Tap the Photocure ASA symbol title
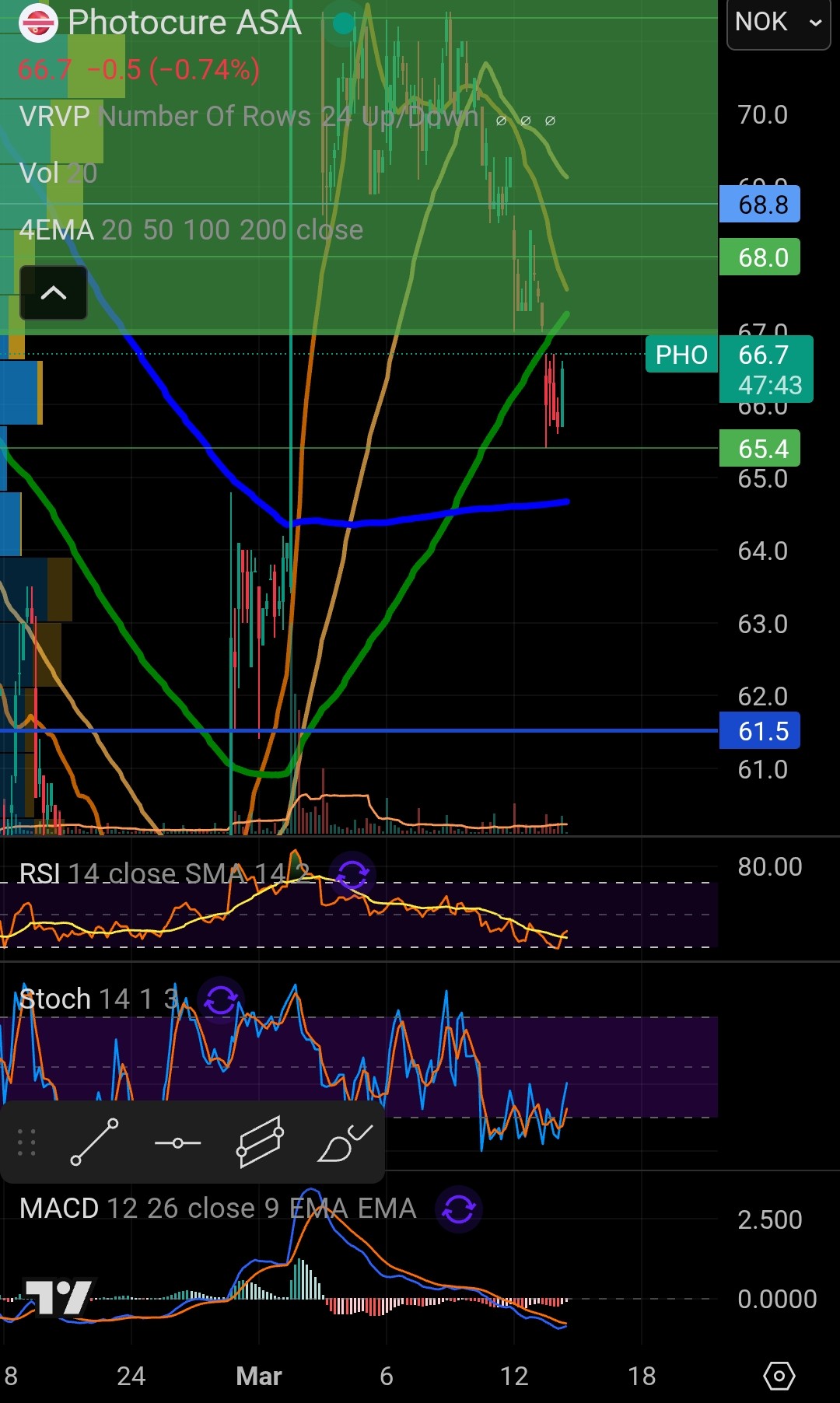This screenshot has width=840, height=1403. (184, 23)
